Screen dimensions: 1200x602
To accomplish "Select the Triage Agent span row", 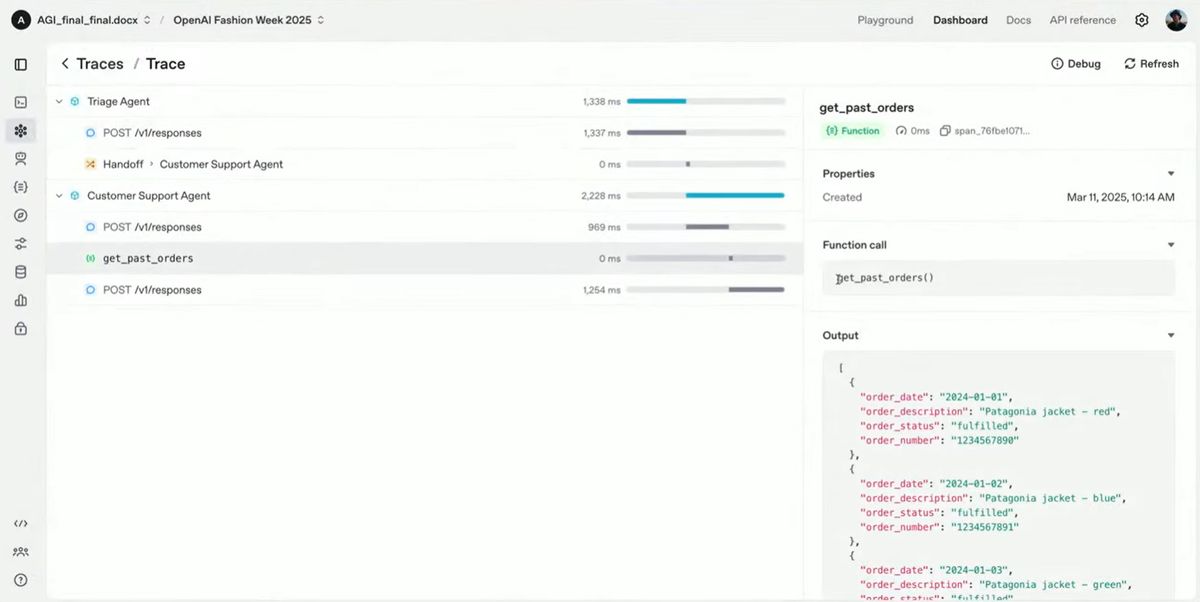I will (x=425, y=101).
